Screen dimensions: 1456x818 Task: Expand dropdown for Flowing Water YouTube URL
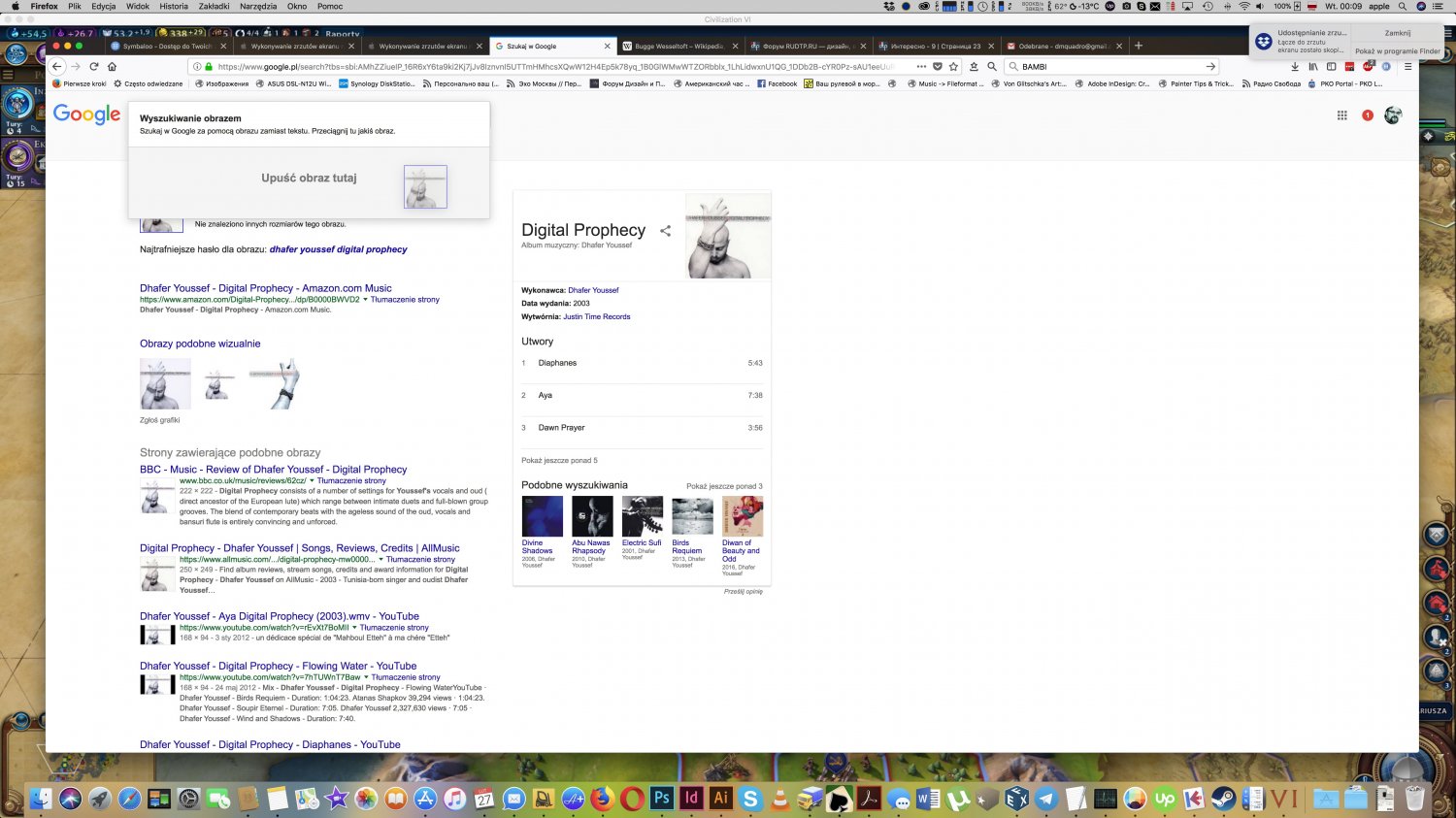click(x=366, y=677)
